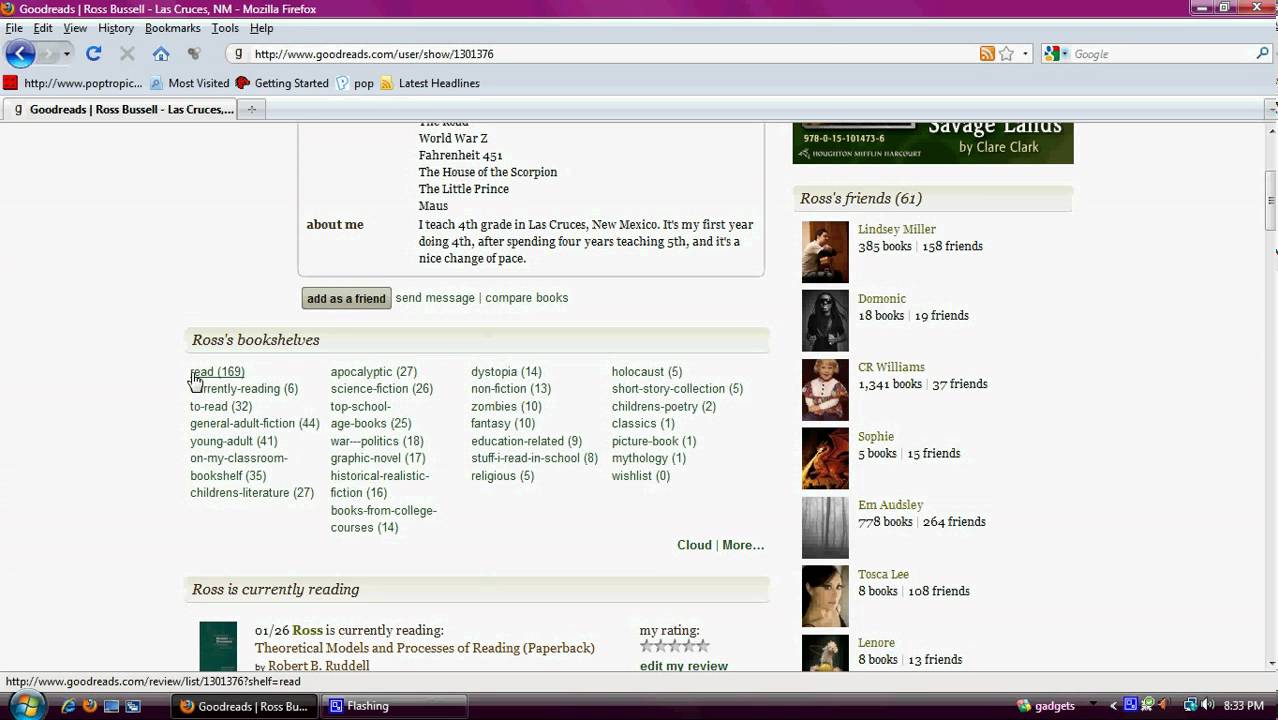Viewport: 1278px width, 720px height.
Task: Open the holocaust (5) shelf
Action: coord(647,372)
